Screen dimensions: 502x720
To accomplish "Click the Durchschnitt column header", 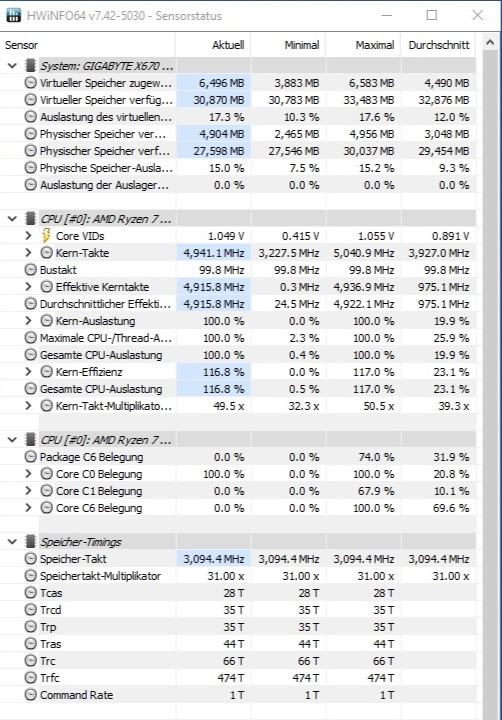I will point(439,45).
